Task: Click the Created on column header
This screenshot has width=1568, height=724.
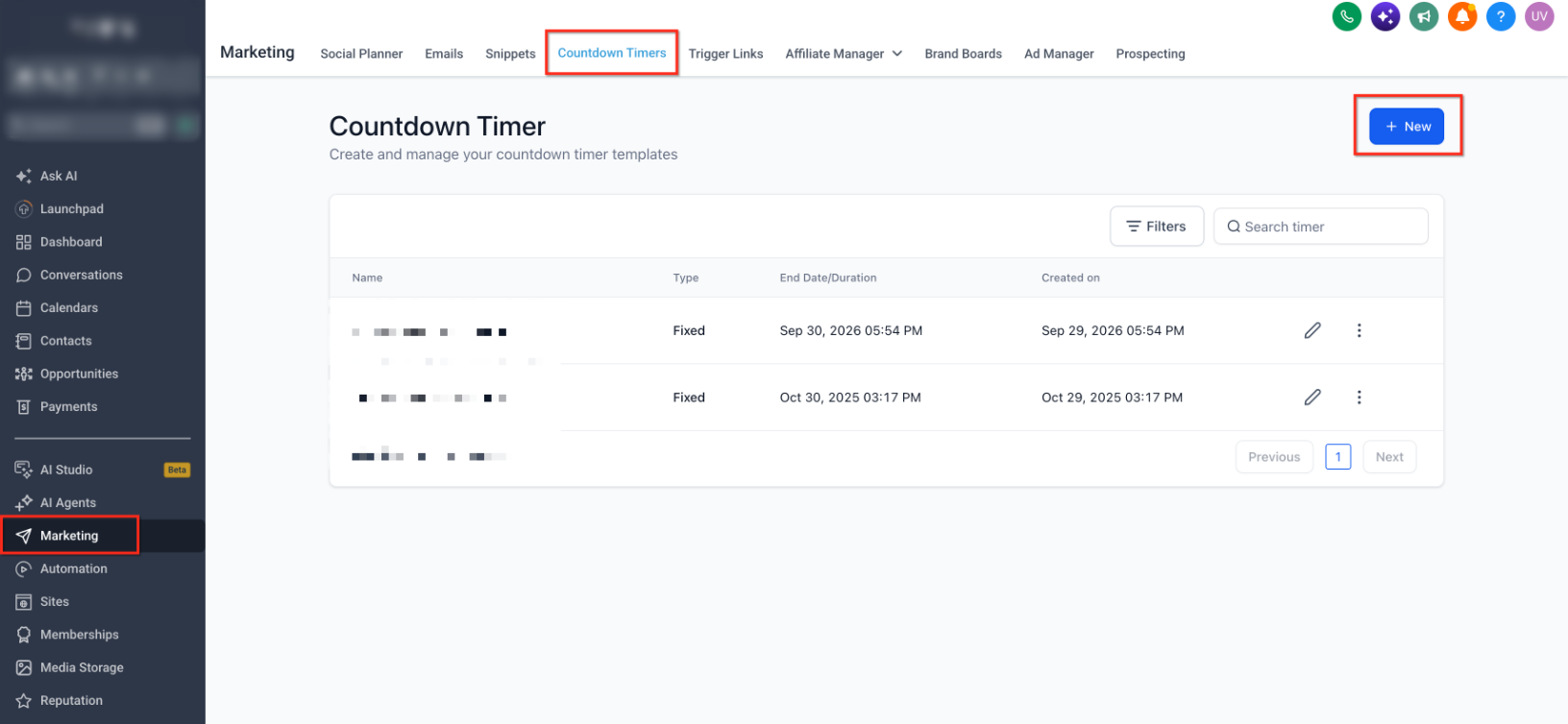Action: 1070,278
